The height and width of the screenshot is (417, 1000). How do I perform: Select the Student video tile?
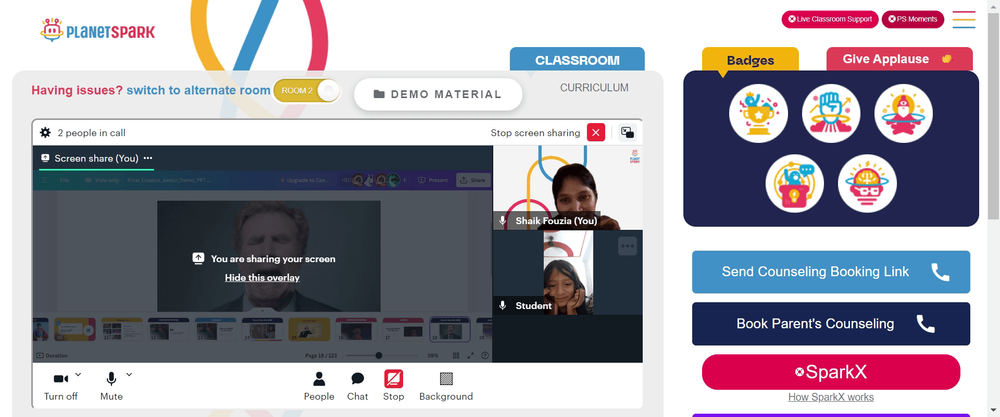tap(568, 272)
